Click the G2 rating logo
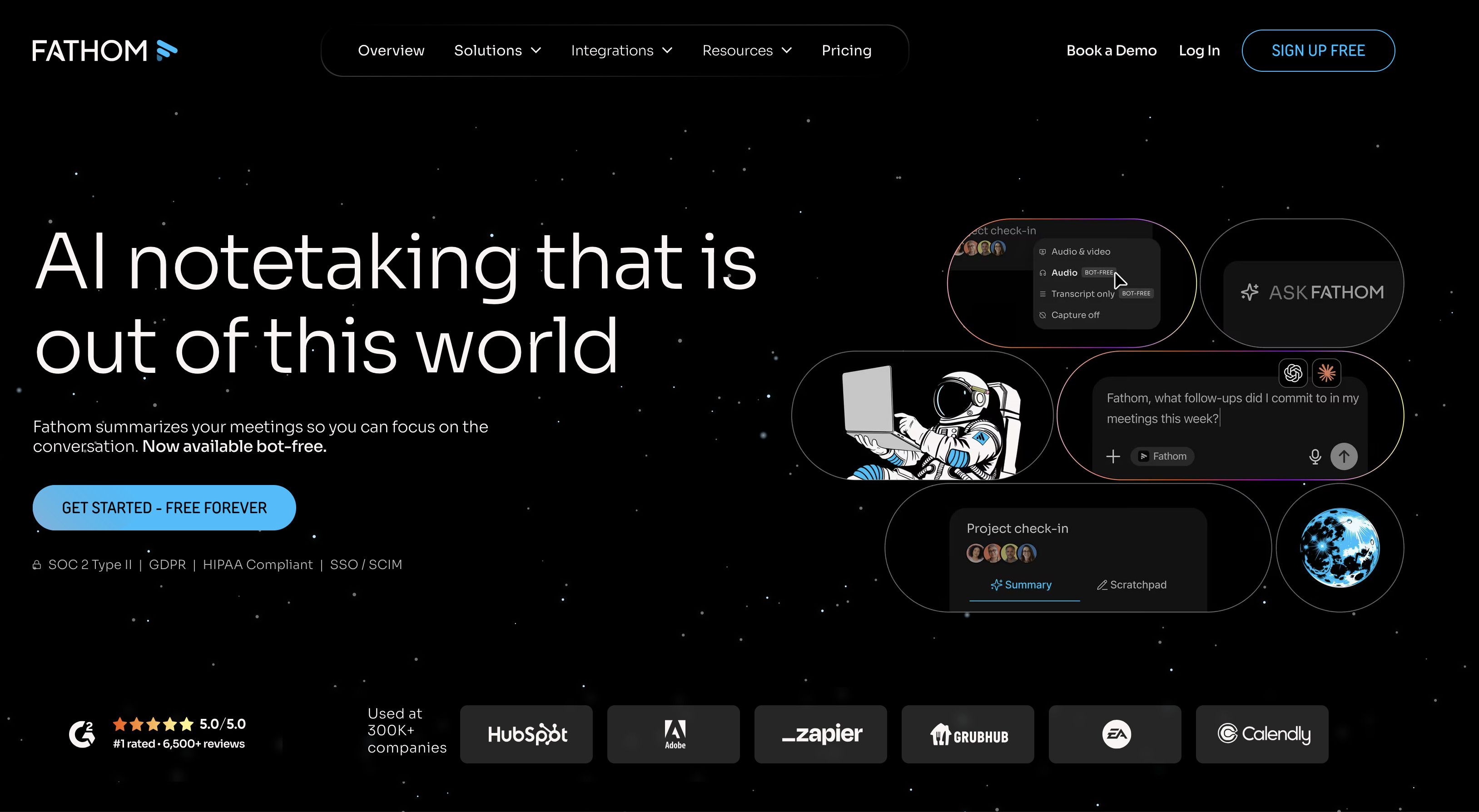Image resolution: width=1479 pixels, height=812 pixels. tap(81, 734)
